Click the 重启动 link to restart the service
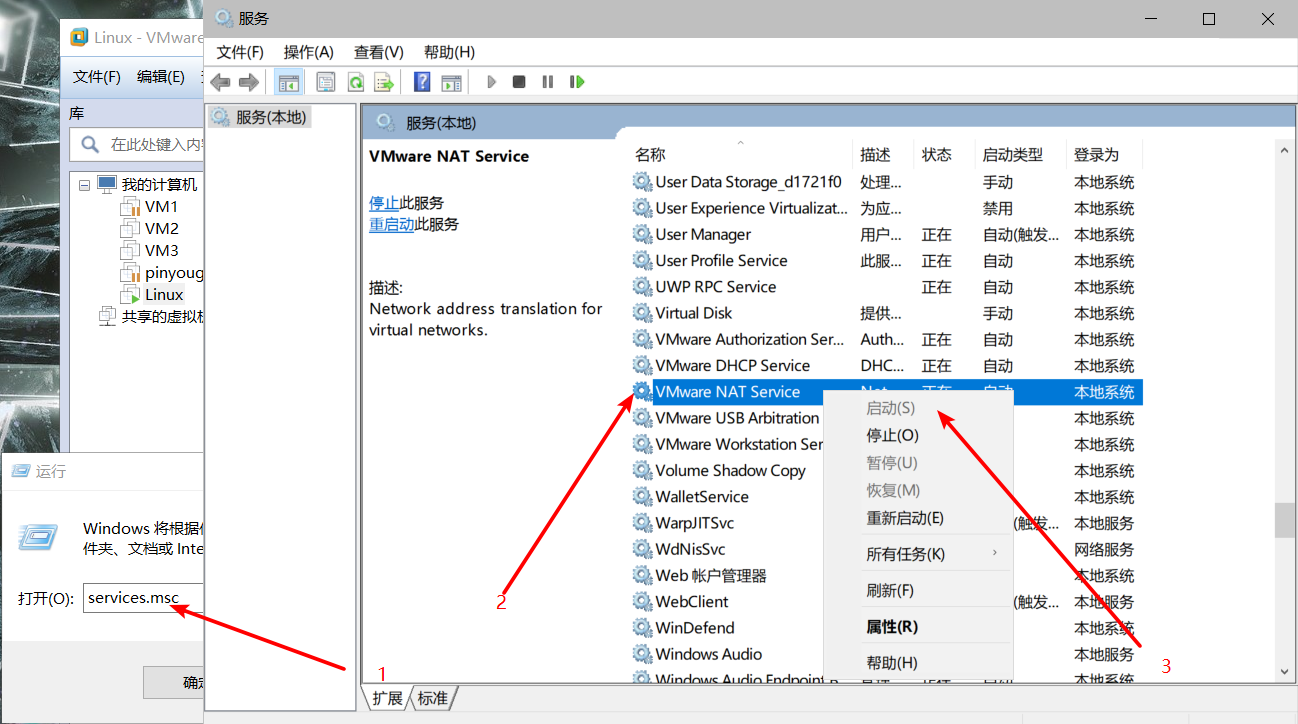1298x724 pixels. [x=392, y=225]
